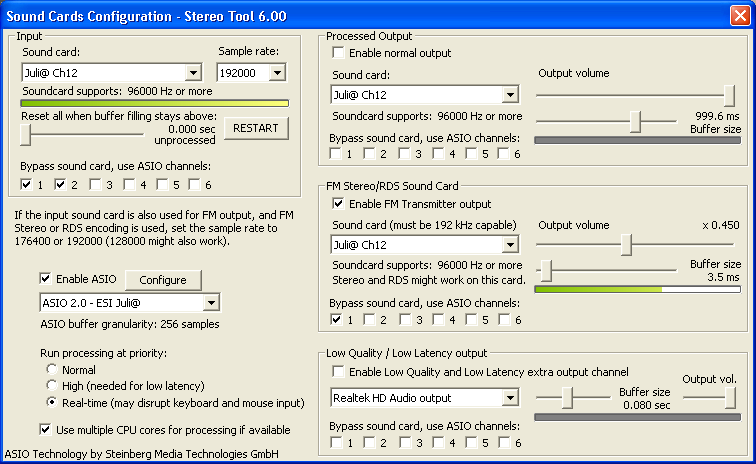Check Processed Output ASIO channel 4
Viewport: 756px width, 464px height.
click(x=438, y=153)
